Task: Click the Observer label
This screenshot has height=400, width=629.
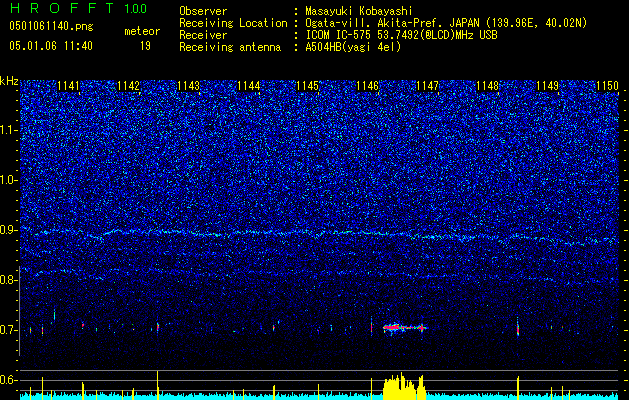Action: tap(203, 11)
